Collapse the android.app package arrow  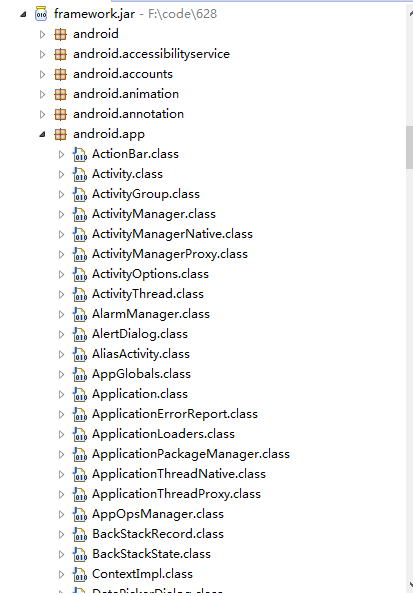click(42, 134)
